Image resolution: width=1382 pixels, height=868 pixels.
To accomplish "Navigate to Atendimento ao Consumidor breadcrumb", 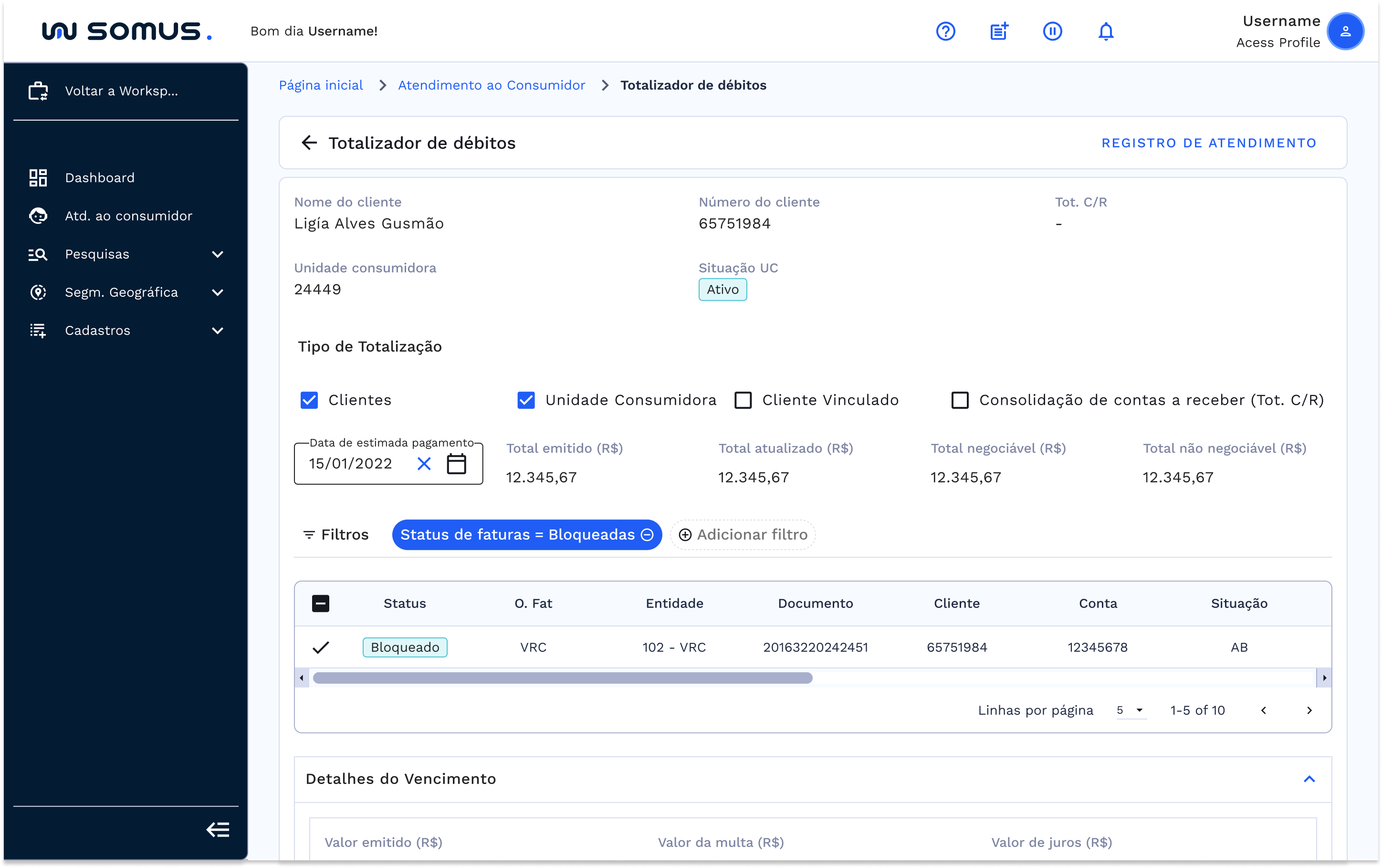I will [491, 85].
